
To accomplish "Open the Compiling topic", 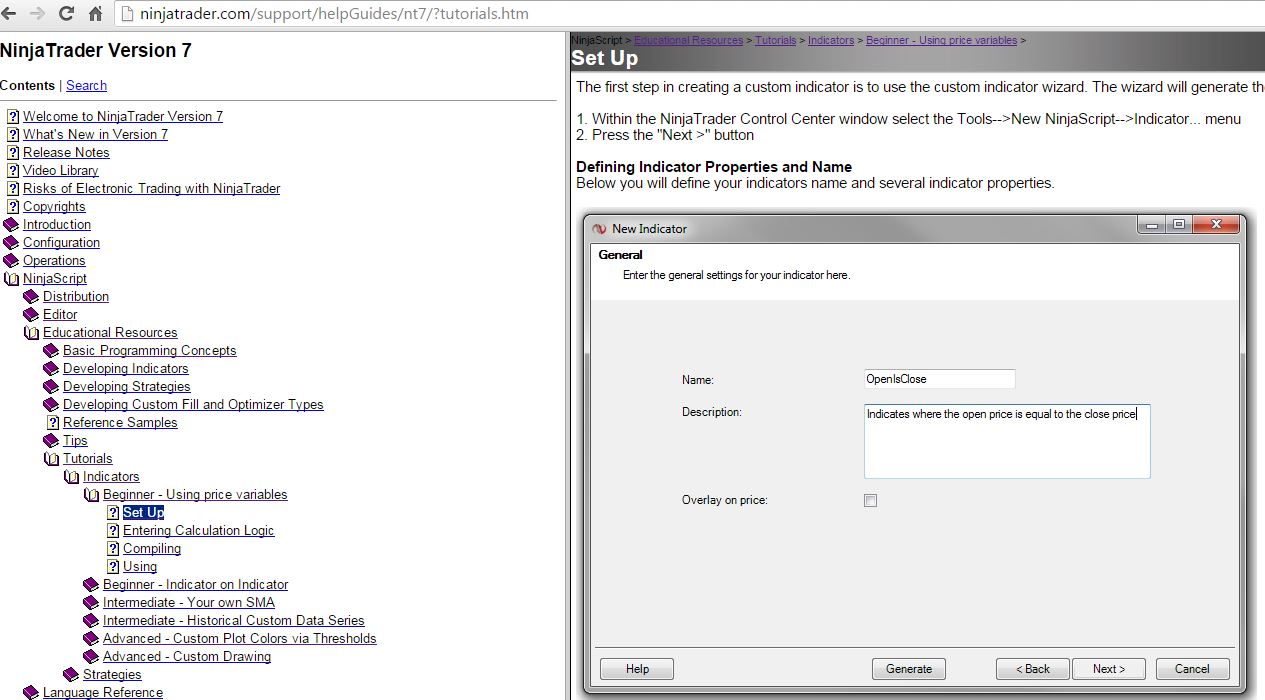I will click(152, 548).
